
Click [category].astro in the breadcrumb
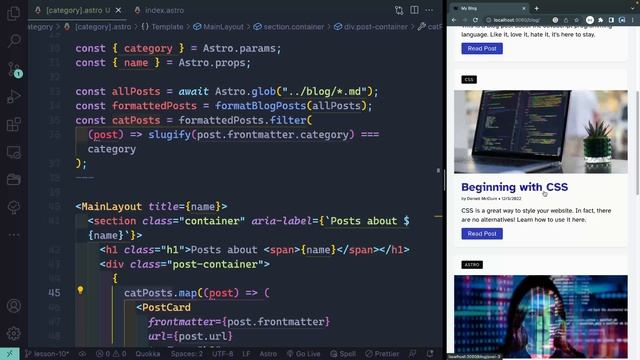click(103, 27)
